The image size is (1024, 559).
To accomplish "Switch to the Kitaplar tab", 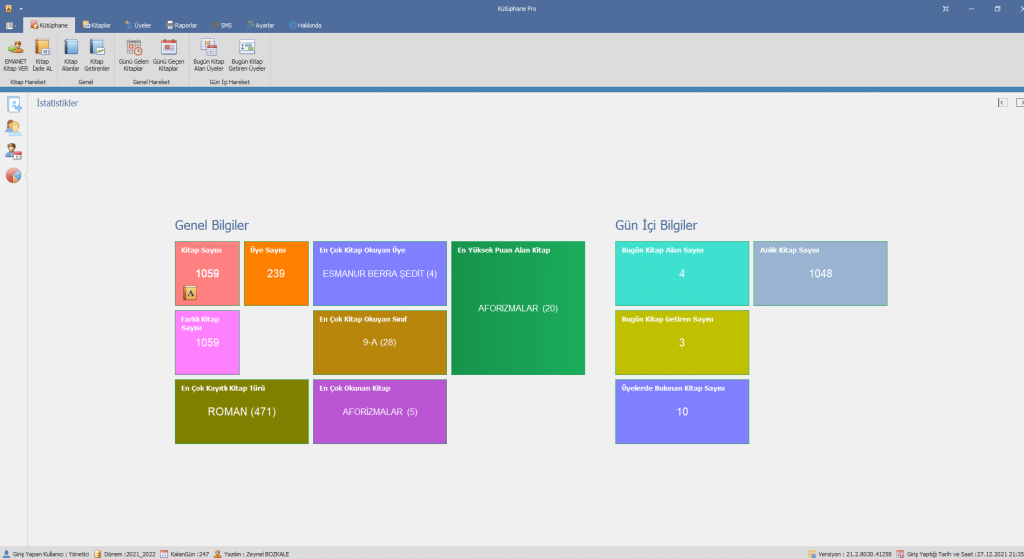I will (x=97, y=25).
